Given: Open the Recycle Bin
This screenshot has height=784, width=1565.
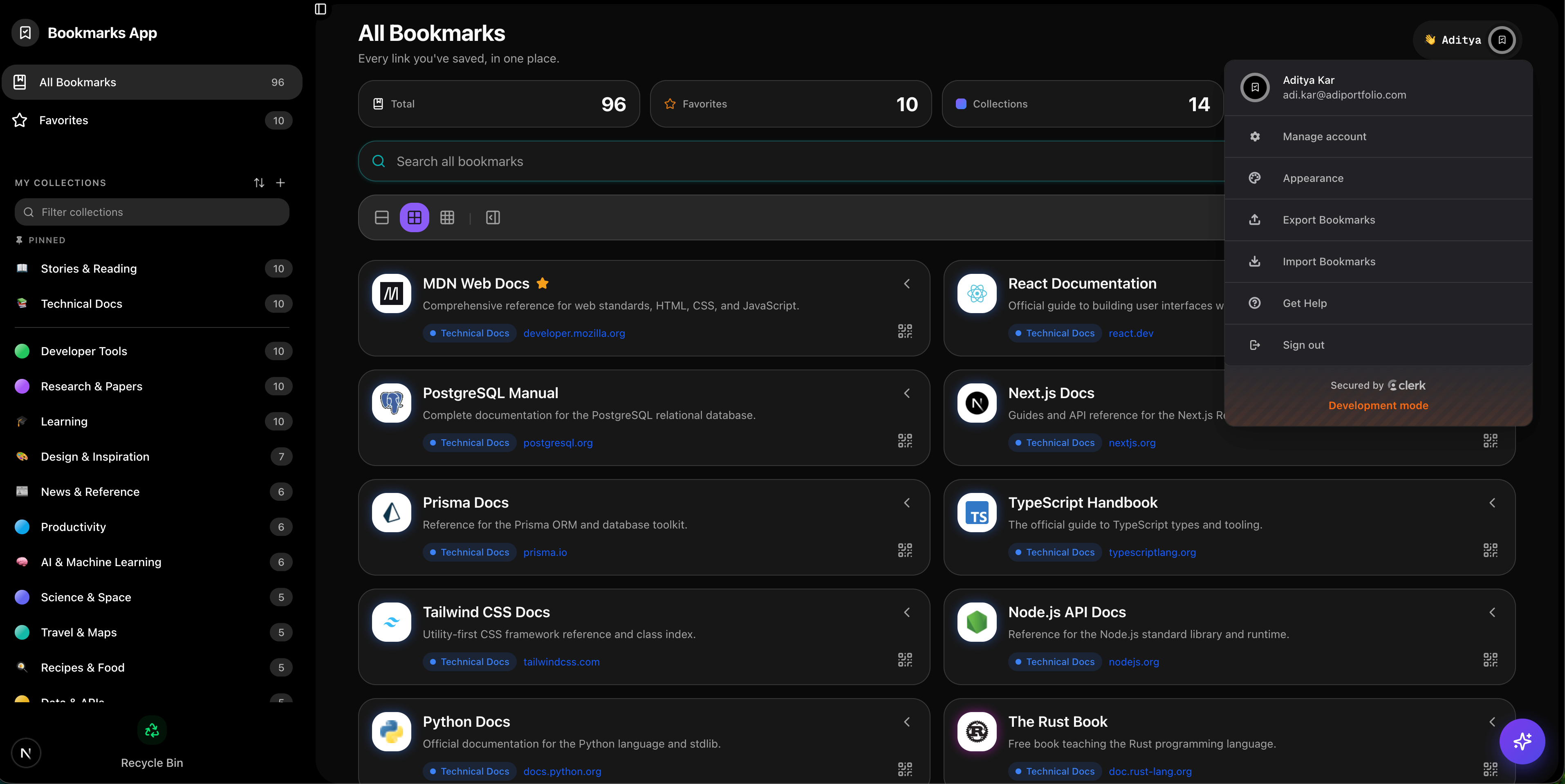Looking at the screenshot, I should tap(152, 742).
